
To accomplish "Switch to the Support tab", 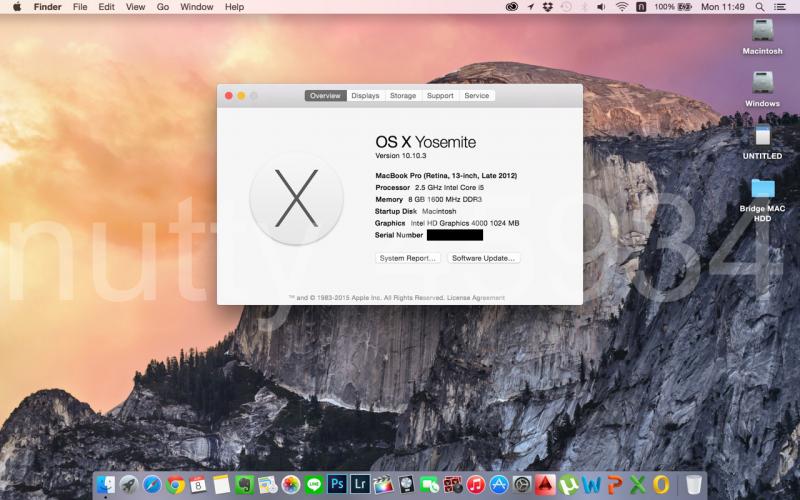I will point(440,96).
